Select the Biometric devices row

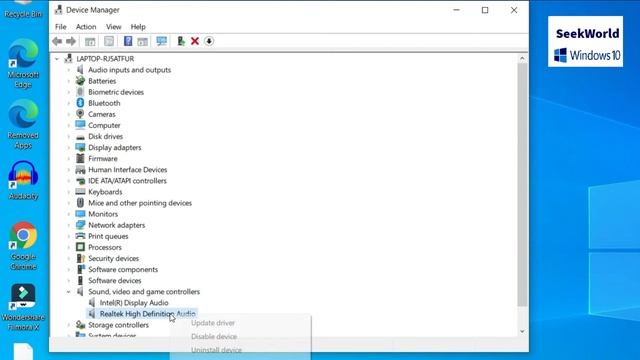pyautogui.click(x=116, y=92)
